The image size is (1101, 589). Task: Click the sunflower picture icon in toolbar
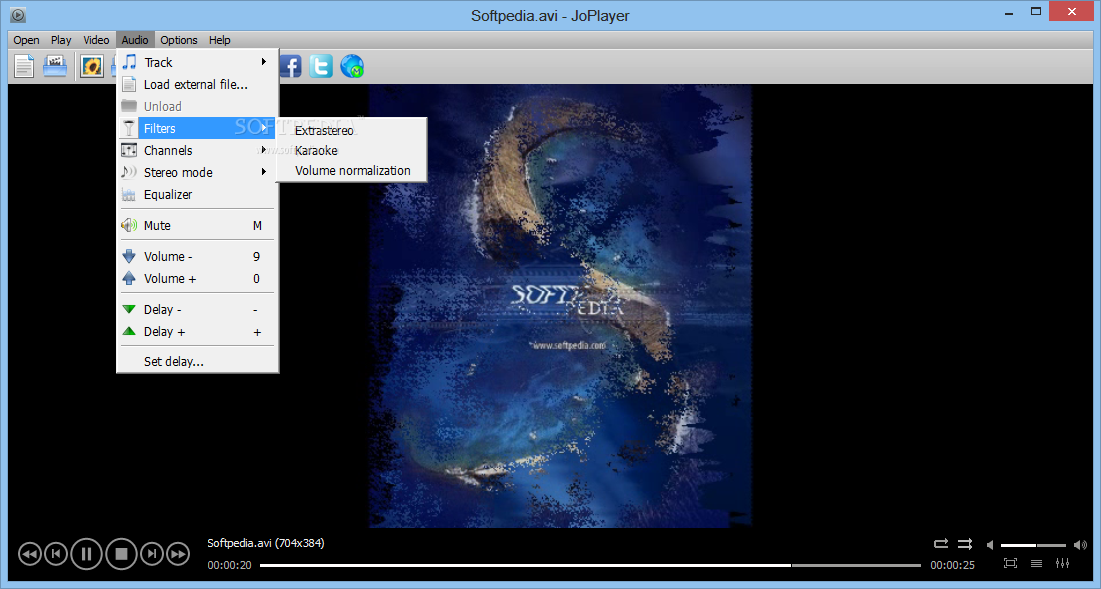click(x=91, y=66)
